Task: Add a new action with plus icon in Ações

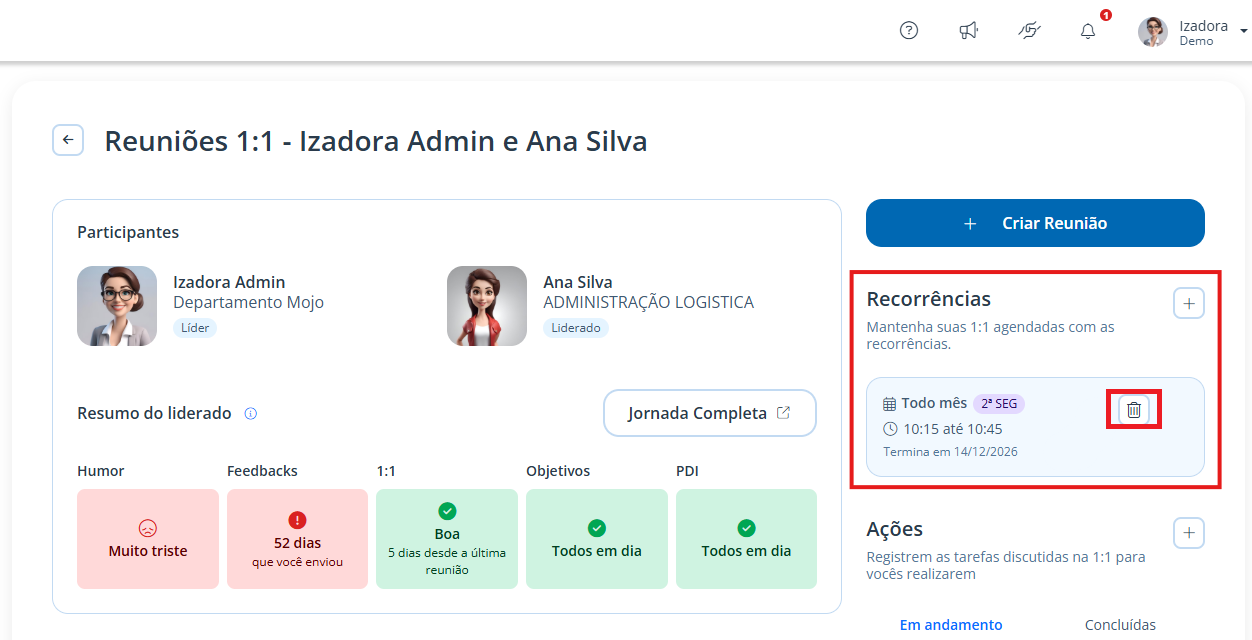Action: [1188, 533]
